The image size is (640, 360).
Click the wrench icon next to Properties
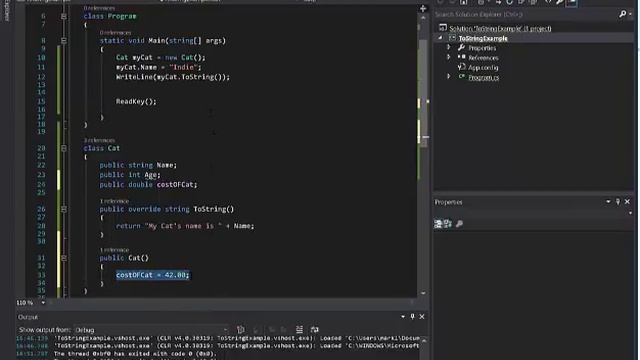pyautogui.click(x=461, y=48)
